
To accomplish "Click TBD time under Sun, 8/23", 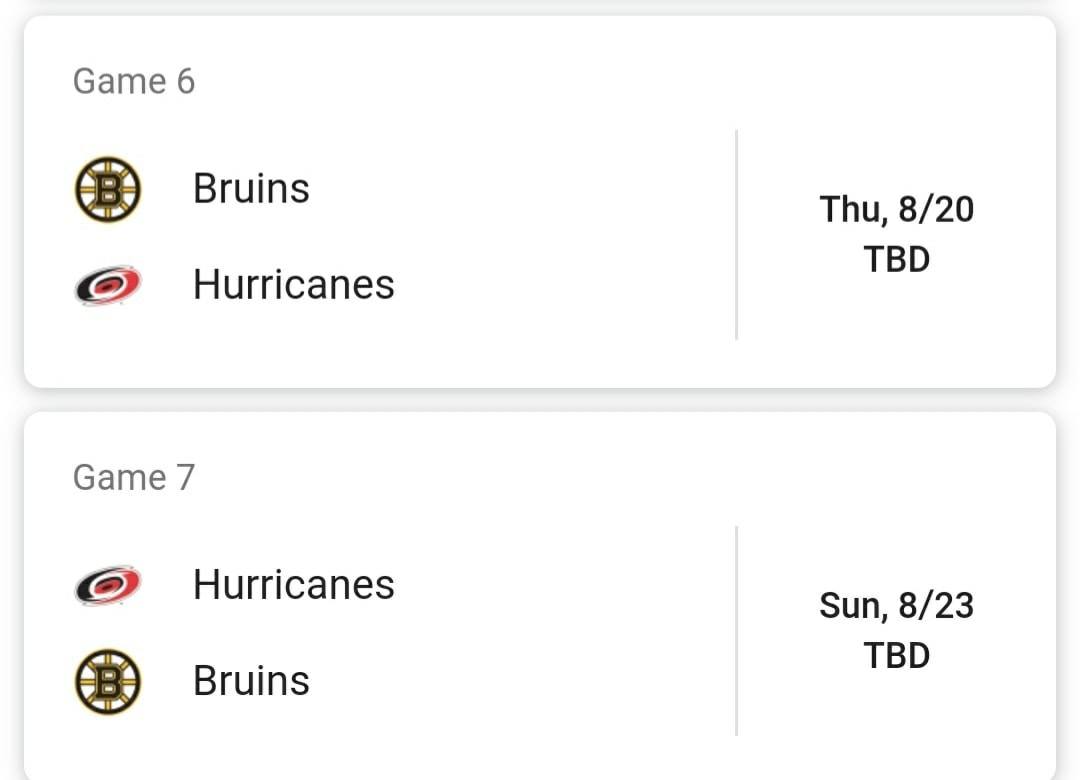I will coord(896,655).
